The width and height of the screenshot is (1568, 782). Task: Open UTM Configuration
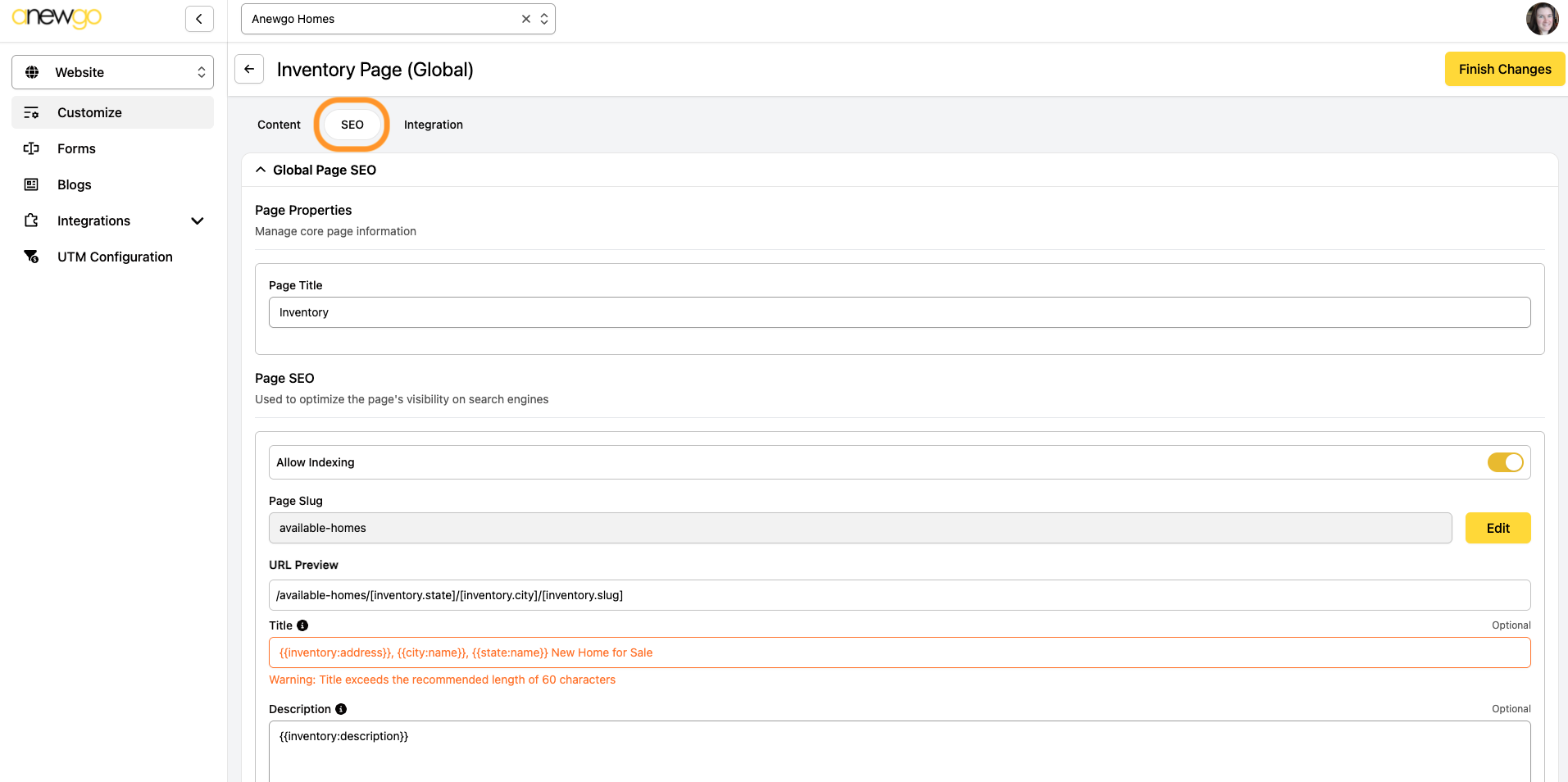click(112, 257)
